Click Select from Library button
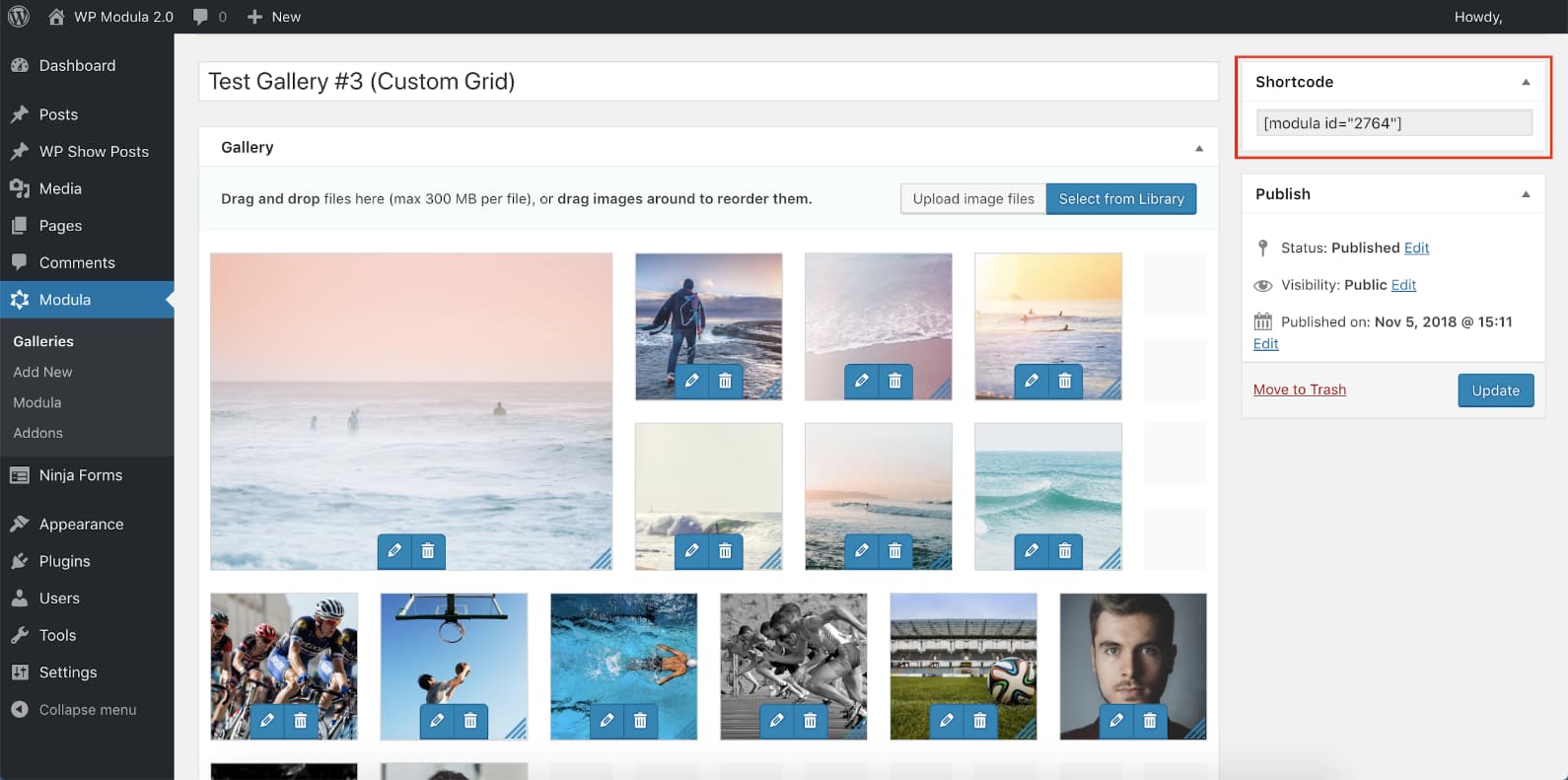 pos(1121,198)
